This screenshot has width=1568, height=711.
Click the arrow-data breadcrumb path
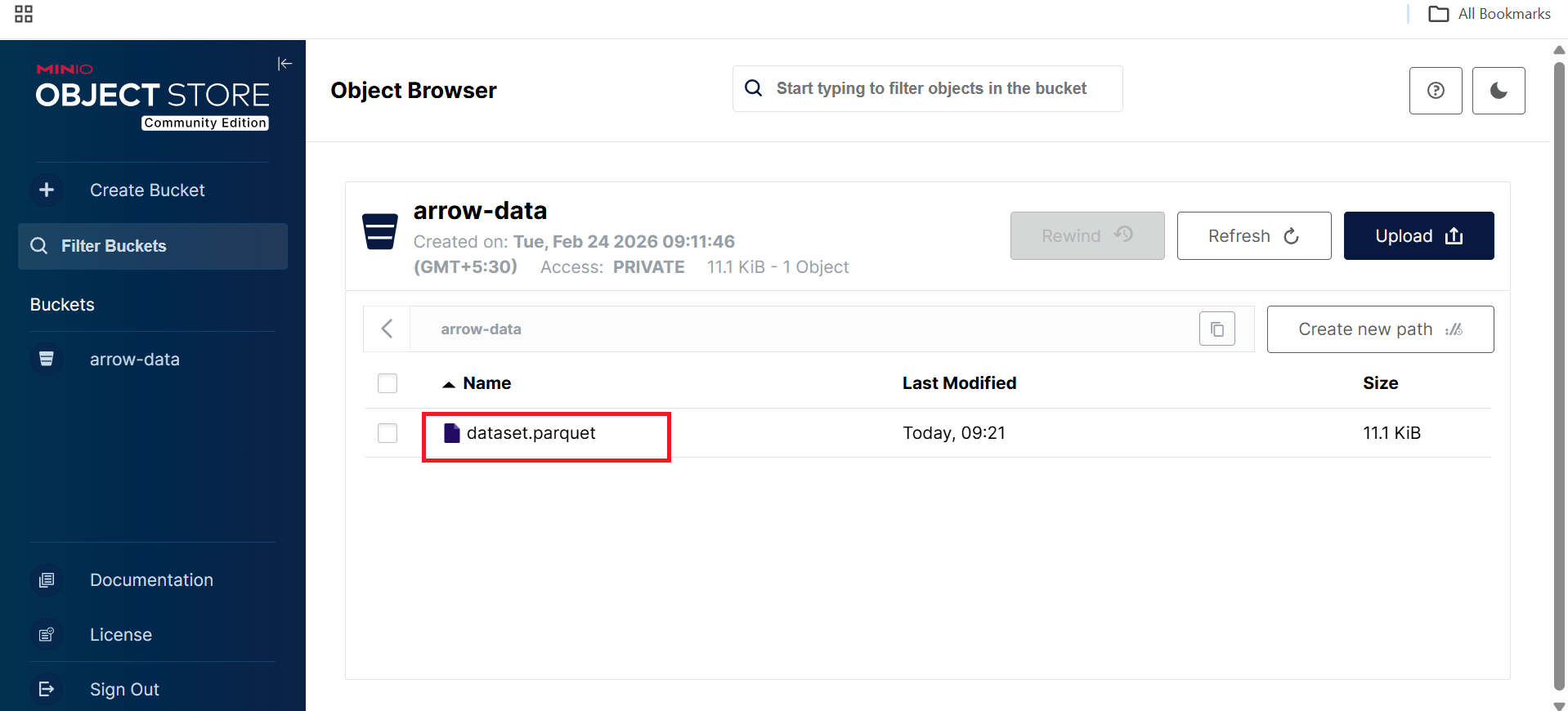pos(481,329)
